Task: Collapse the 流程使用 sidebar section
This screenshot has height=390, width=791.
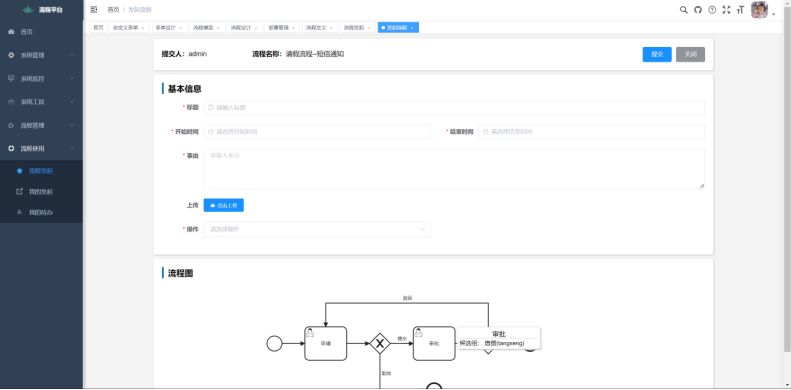Action: point(41,148)
